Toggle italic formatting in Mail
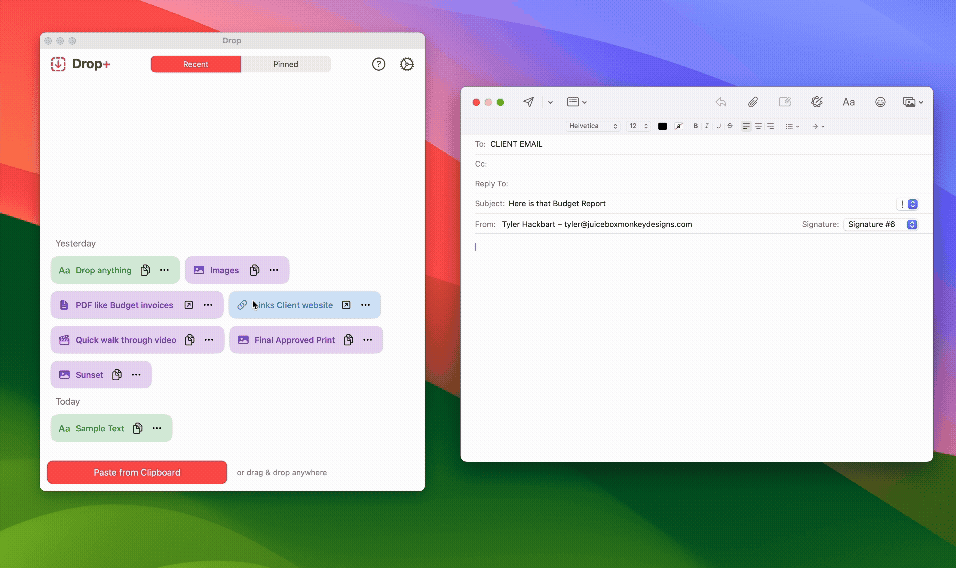The width and height of the screenshot is (956, 568). point(707,126)
